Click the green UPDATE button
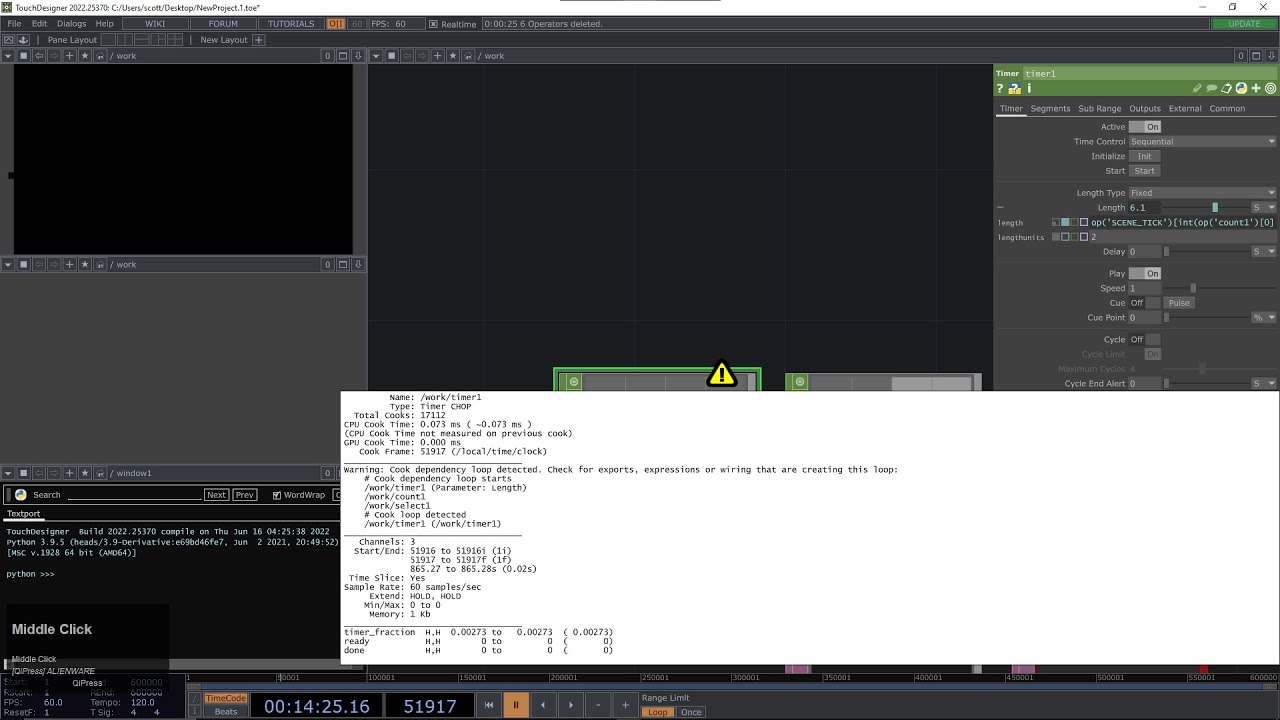This screenshot has width=1280, height=720. (1244, 24)
